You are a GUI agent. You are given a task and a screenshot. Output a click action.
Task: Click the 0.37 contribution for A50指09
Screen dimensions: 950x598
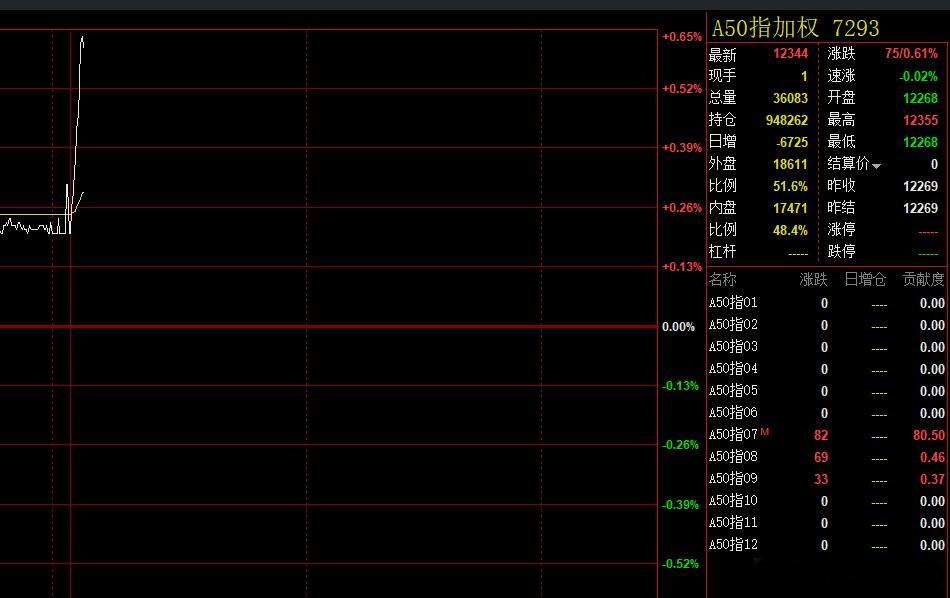[932, 479]
